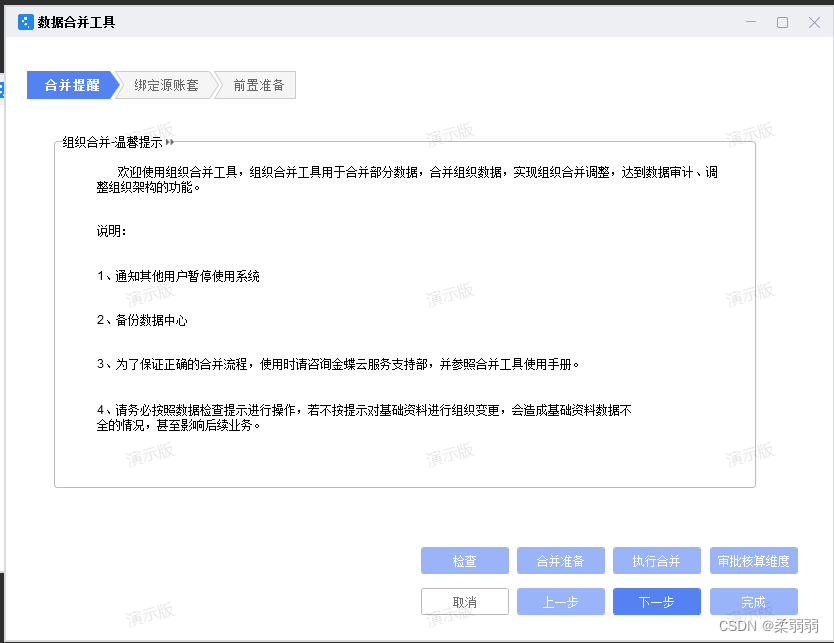The image size is (834, 643).
Task: Proceed using 下一步
Action: coord(656,601)
